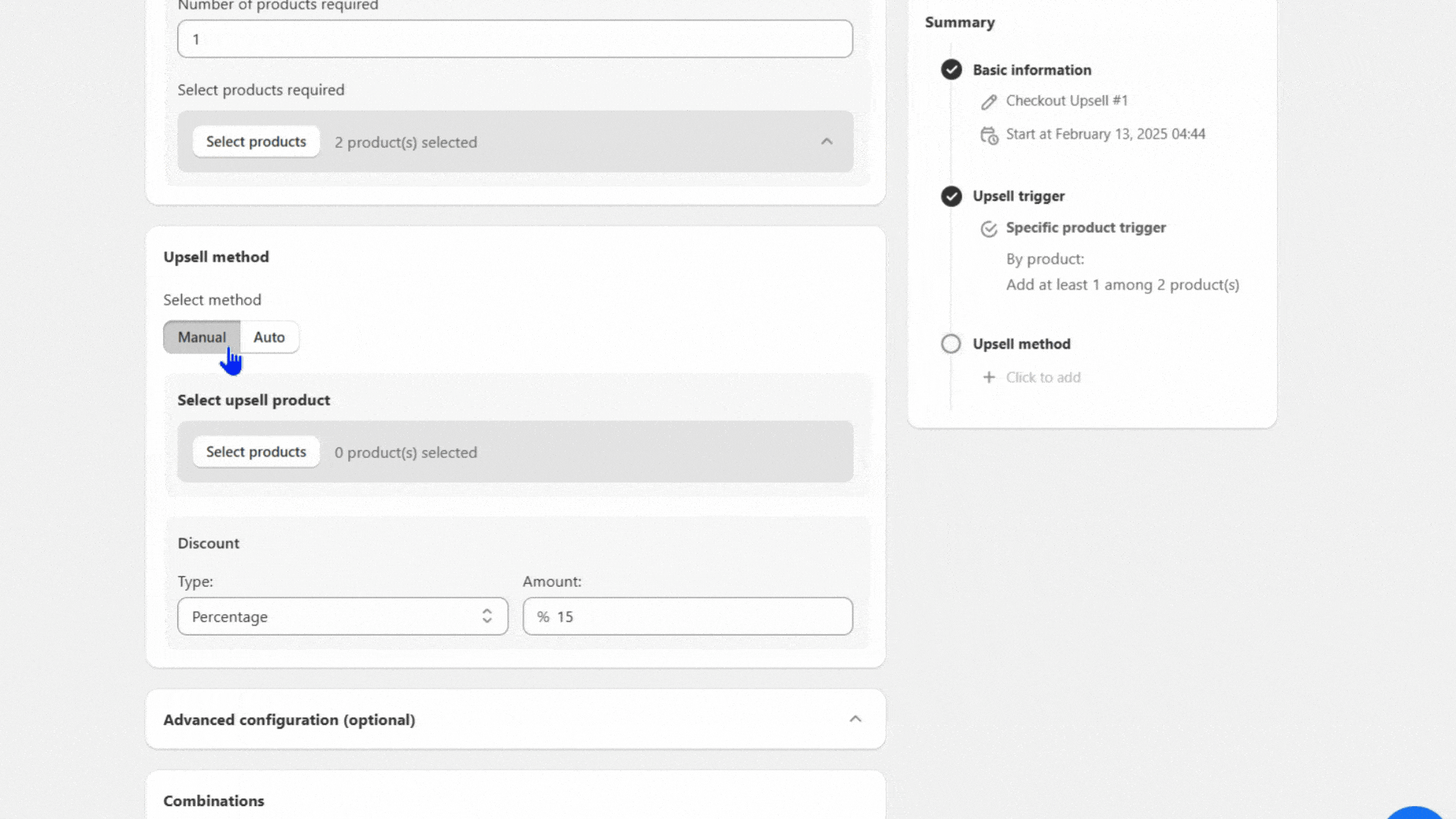Screen dimensions: 1456x819
Task: Click the plus icon next to Click to add
Action: pyautogui.click(x=989, y=378)
